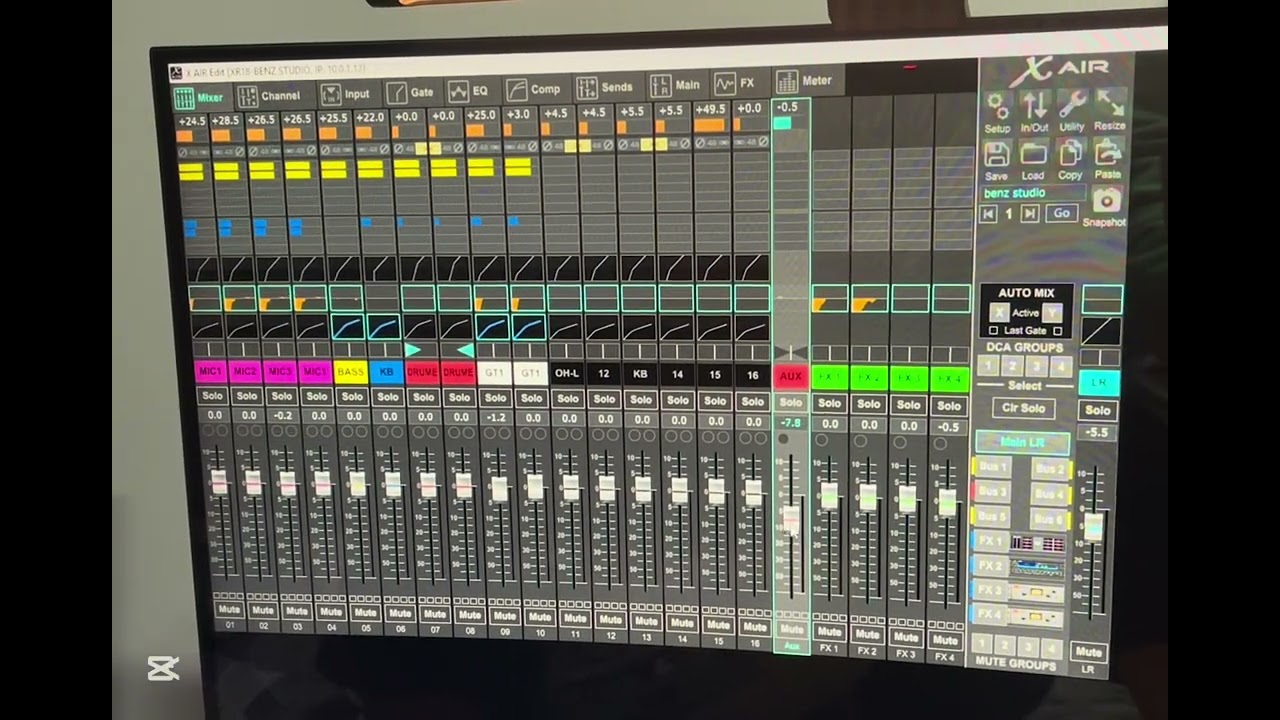The width and height of the screenshot is (1280, 720).
Task: Select the yellow BASS channel label
Action: tap(350, 372)
